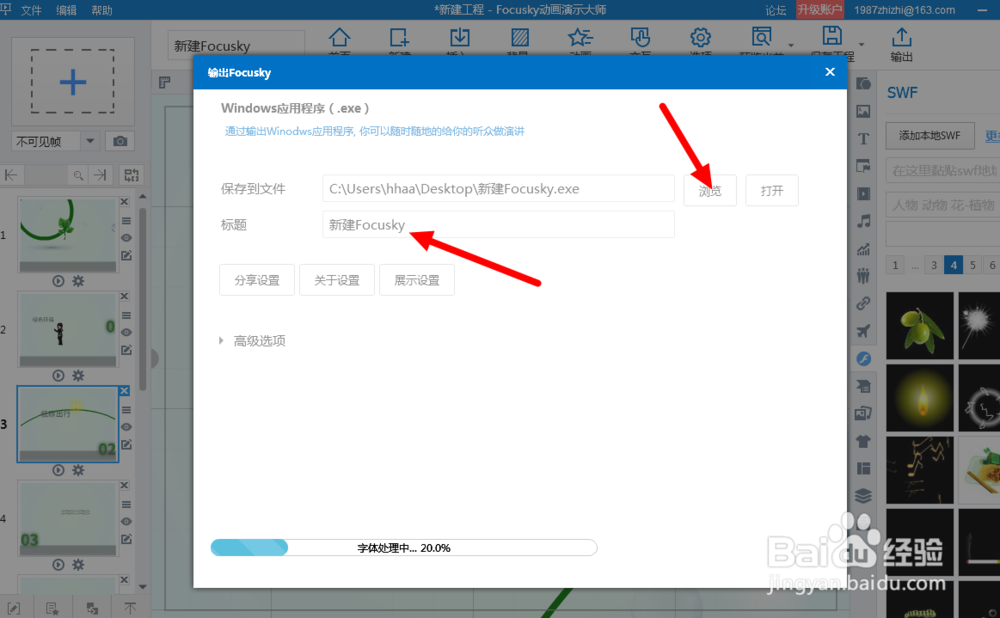The image size is (1000, 618).
Task: Open the 论坛 forum link
Action: [x=776, y=10]
